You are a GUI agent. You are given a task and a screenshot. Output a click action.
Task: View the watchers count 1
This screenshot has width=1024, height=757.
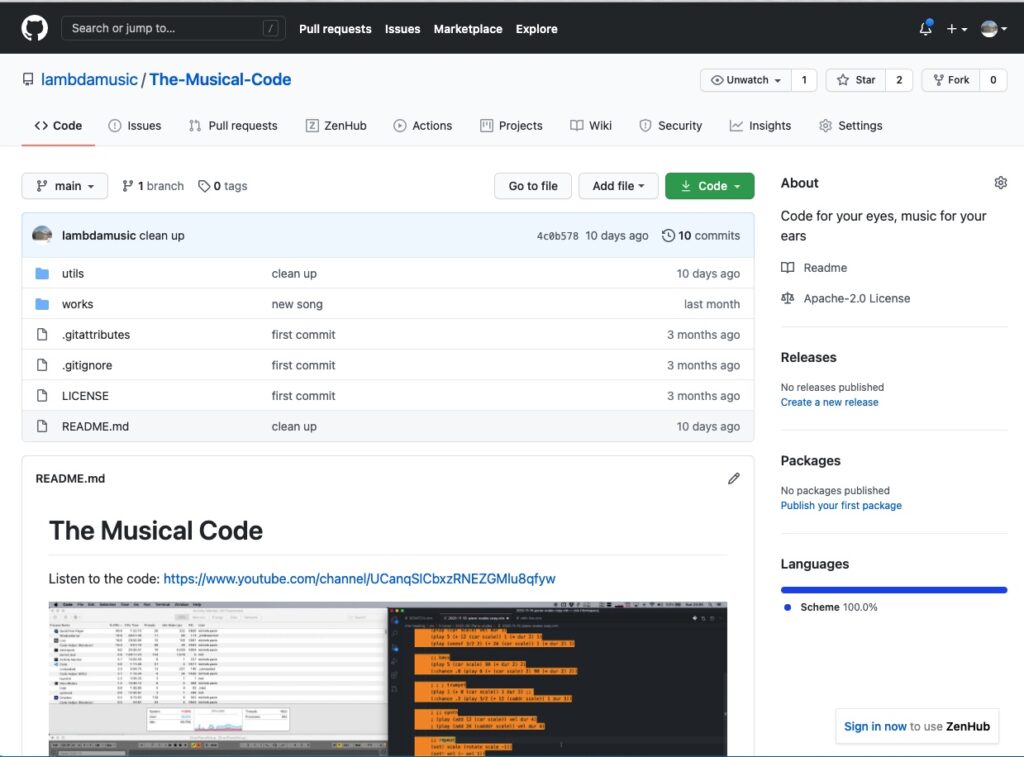pyautogui.click(x=804, y=80)
